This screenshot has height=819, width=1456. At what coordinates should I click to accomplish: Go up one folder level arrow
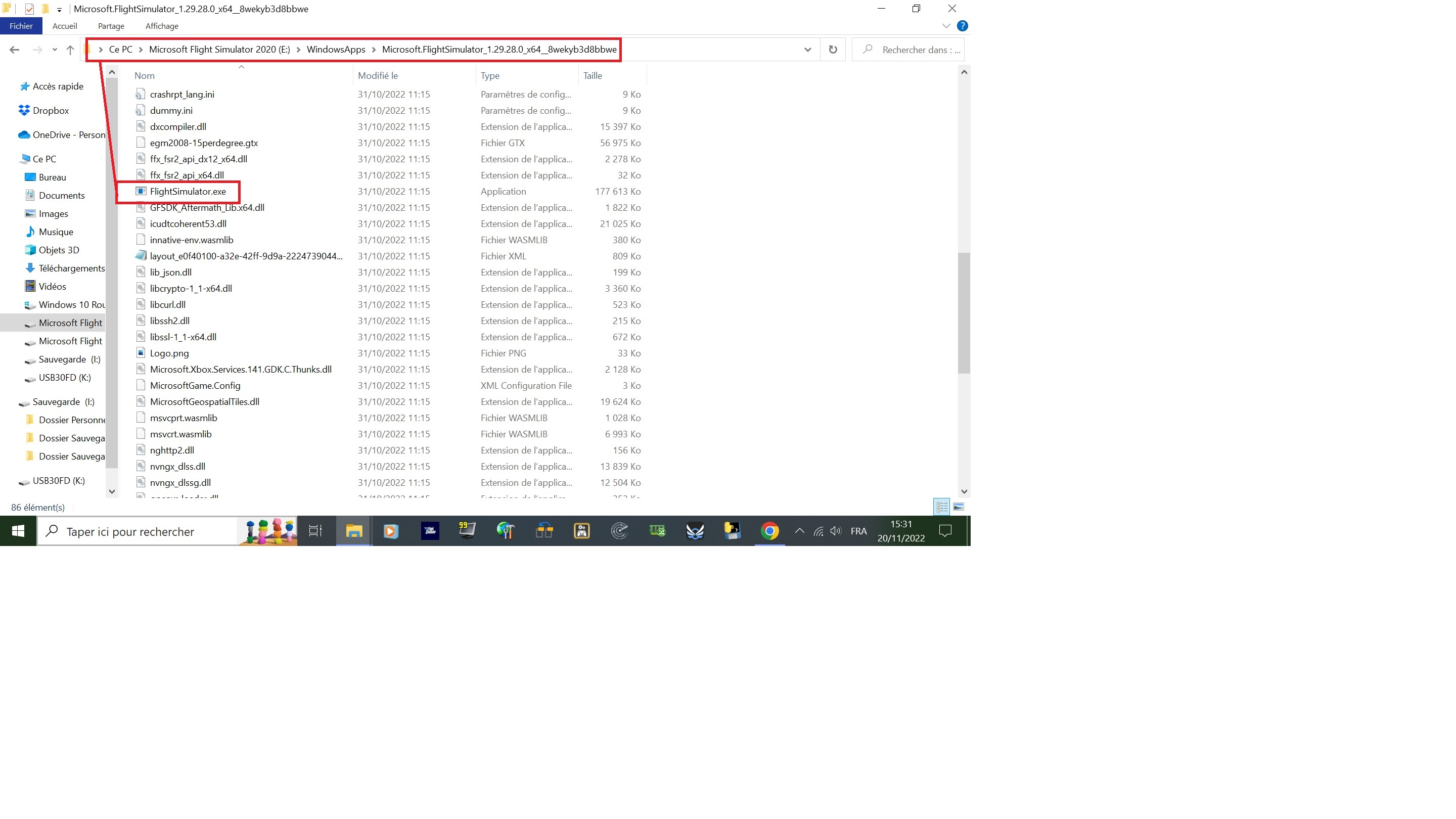point(70,50)
